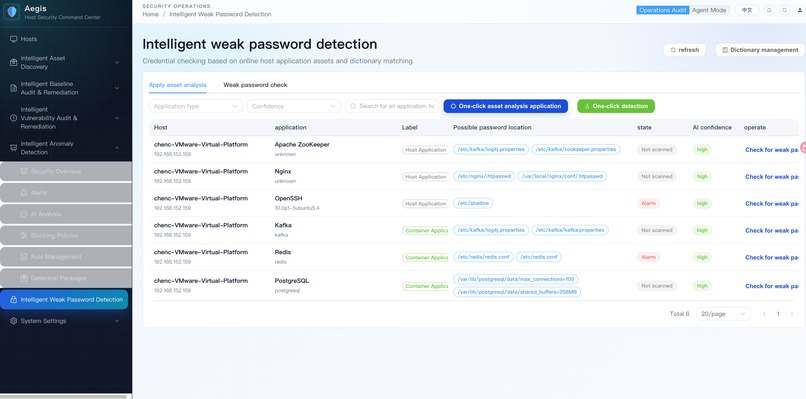Click the sidebar horizontal scrollbar

pyautogui.click(x=64, y=396)
